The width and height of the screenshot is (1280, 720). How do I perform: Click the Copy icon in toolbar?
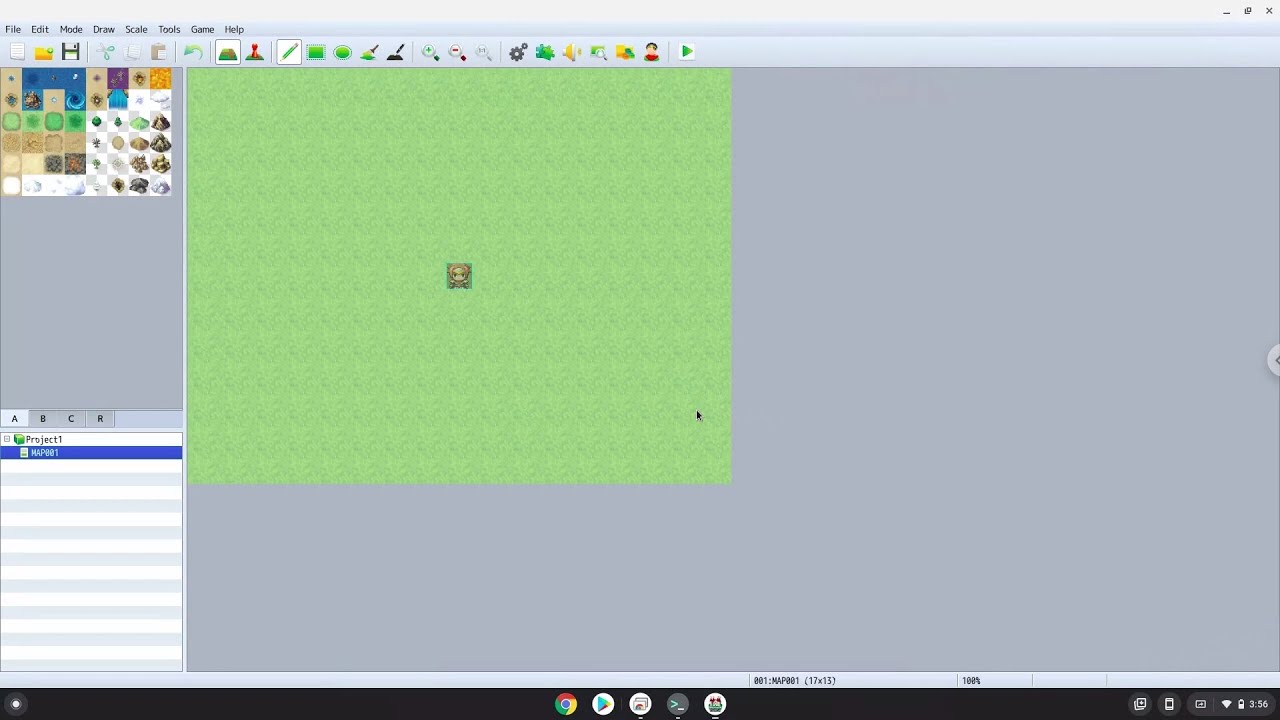point(132,52)
